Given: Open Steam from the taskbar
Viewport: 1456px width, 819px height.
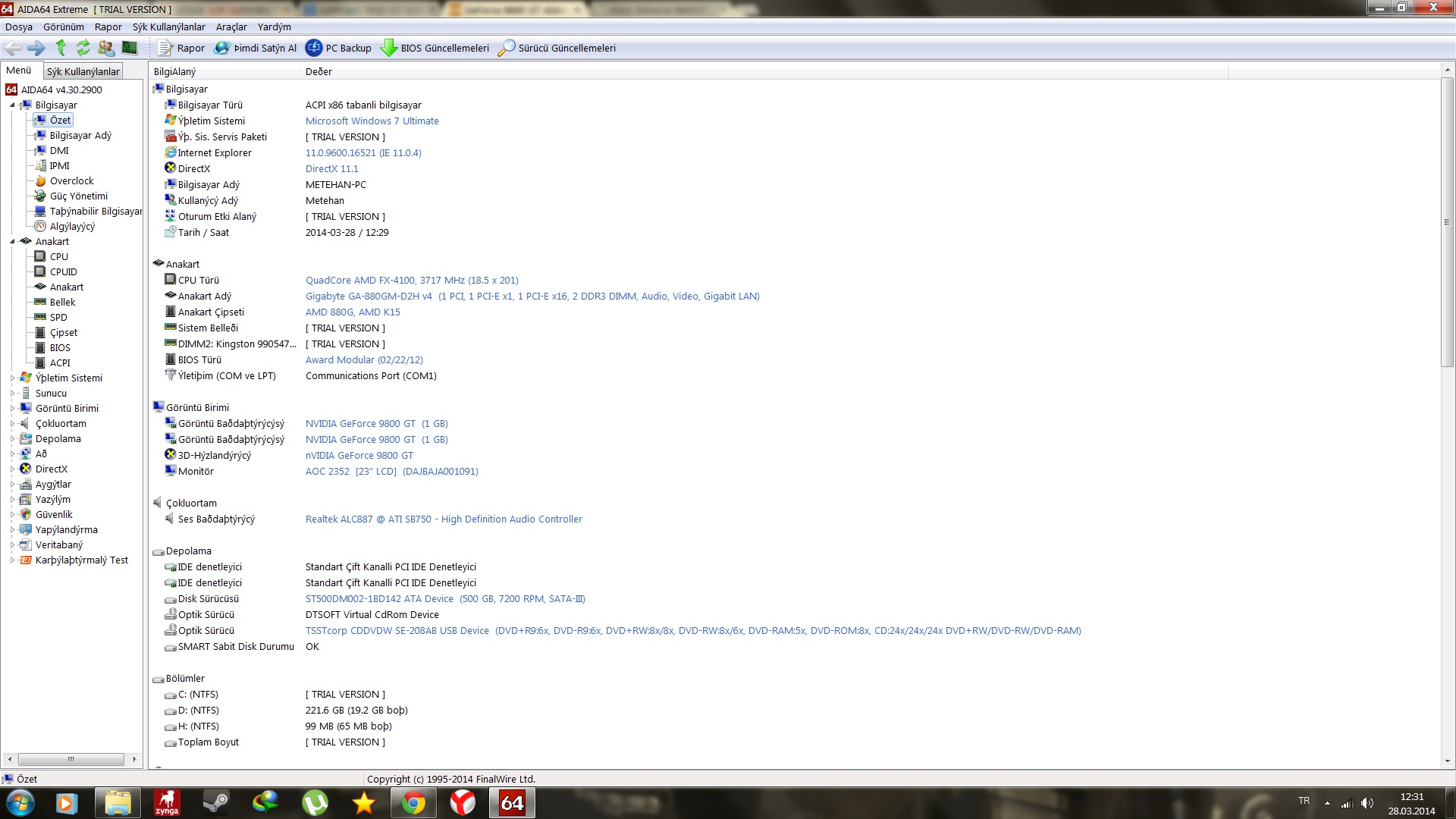Looking at the screenshot, I should pyautogui.click(x=216, y=802).
